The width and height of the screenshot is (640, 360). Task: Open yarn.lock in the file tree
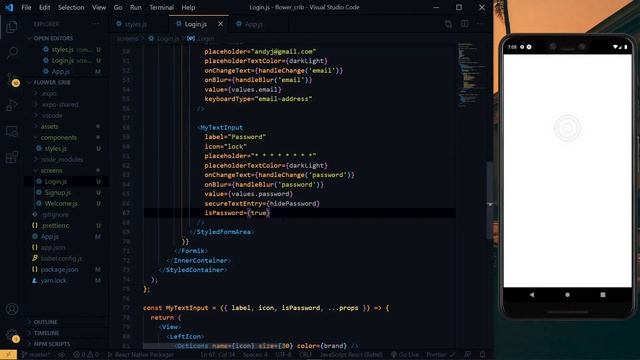(53, 280)
